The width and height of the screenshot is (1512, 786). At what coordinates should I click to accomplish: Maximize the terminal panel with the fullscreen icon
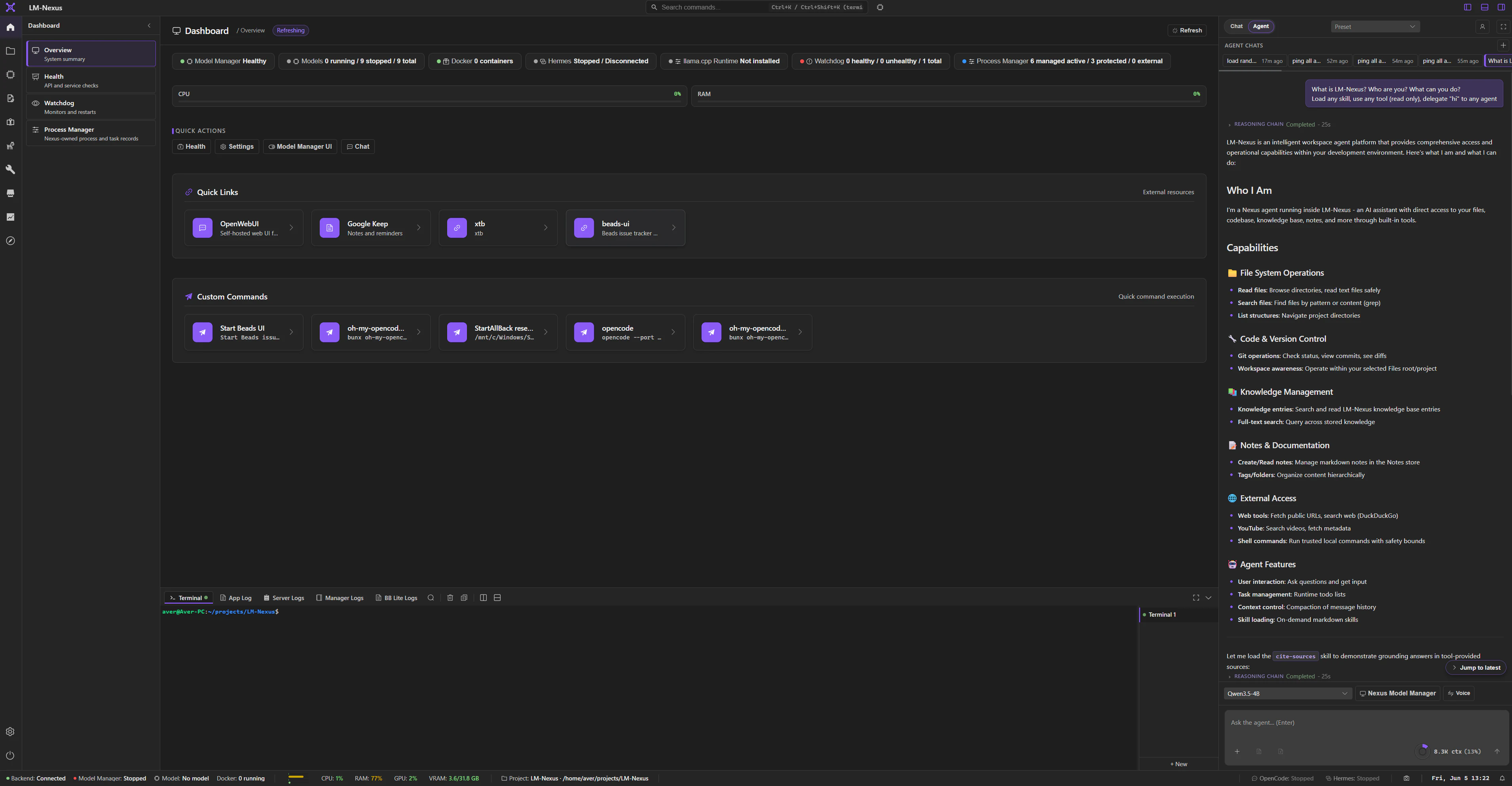[x=1195, y=598]
